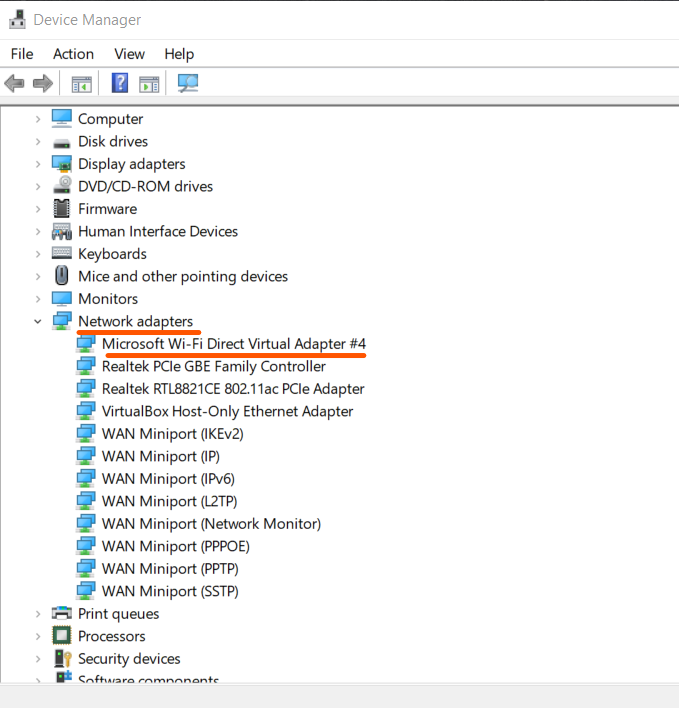The image size is (679, 708).
Task: Select the Print queues label
Action: [119, 614]
